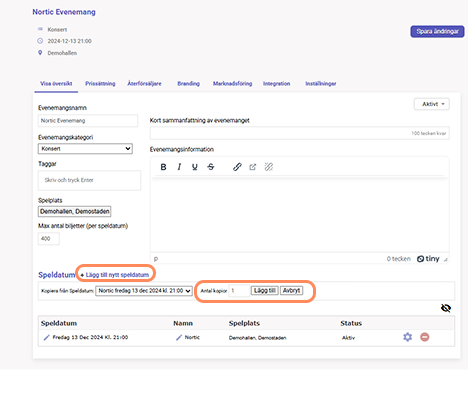The height and width of the screenshot is (399, 475).
Task: Click the red remove icon in the Nortic row
Action: pos(425,337)
